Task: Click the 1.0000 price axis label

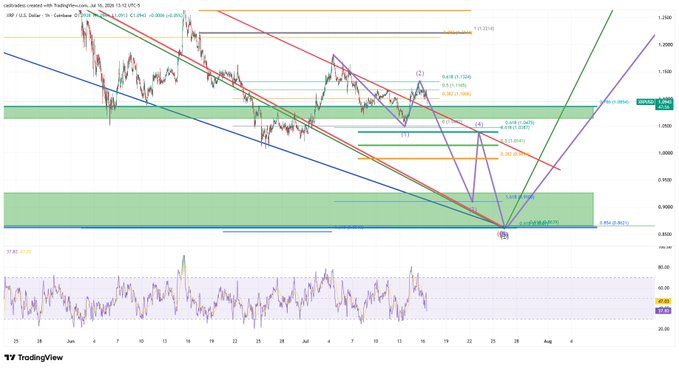Action: [x=665, y=153]
